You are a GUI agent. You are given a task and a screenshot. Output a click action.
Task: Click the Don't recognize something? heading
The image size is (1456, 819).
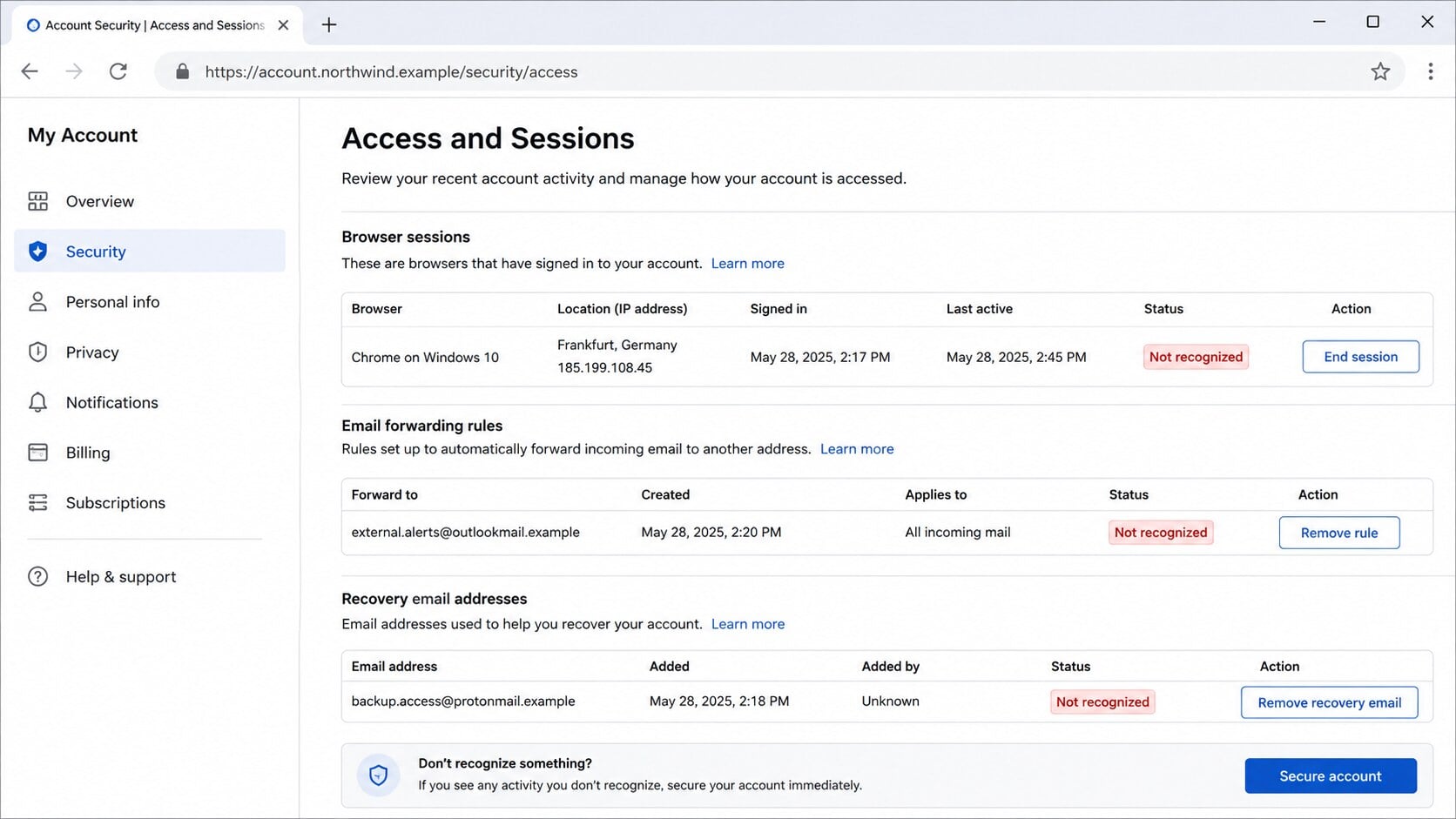coord(505,763)
